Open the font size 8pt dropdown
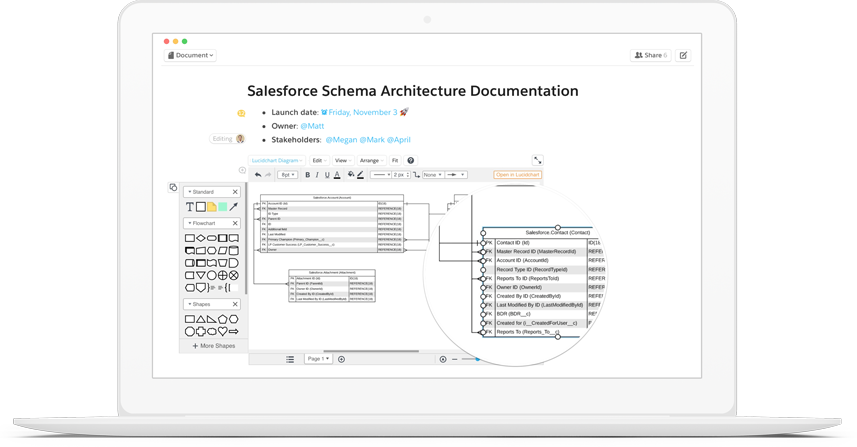The width and height of the screenshot is (857, 447). tap(287, 175)
